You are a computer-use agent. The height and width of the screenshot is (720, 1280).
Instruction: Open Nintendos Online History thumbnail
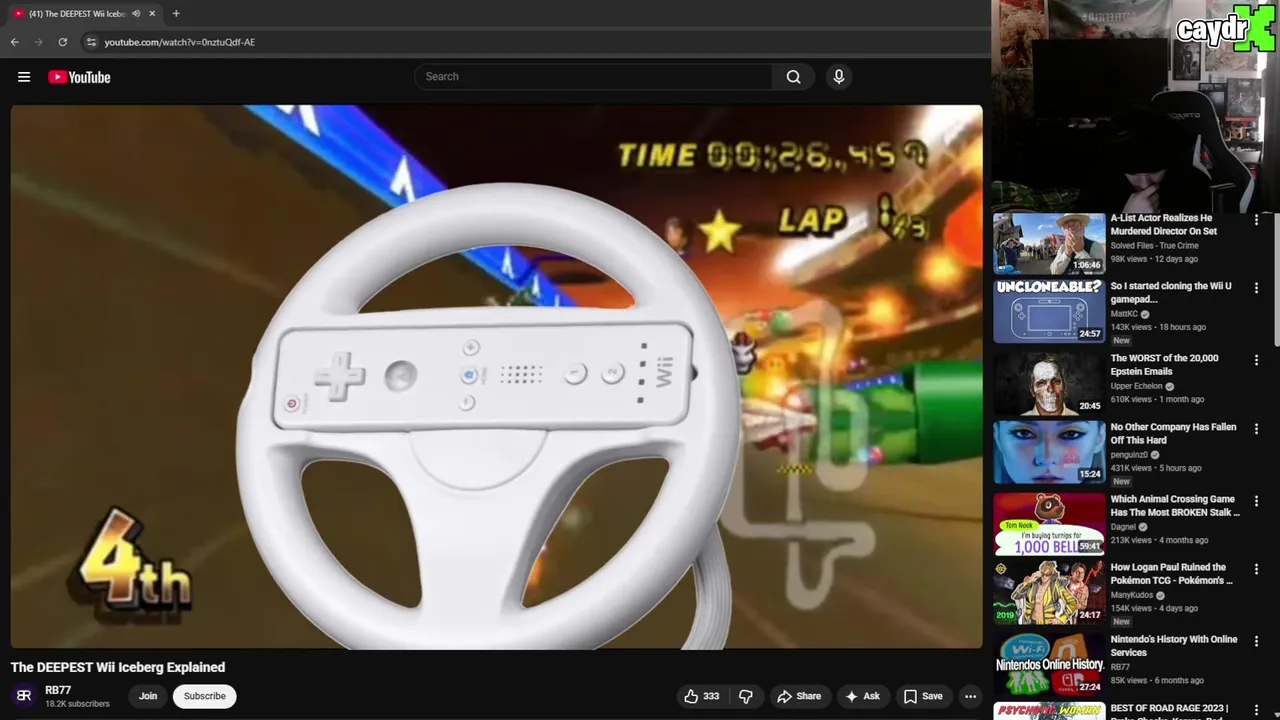click(1049, 664)
